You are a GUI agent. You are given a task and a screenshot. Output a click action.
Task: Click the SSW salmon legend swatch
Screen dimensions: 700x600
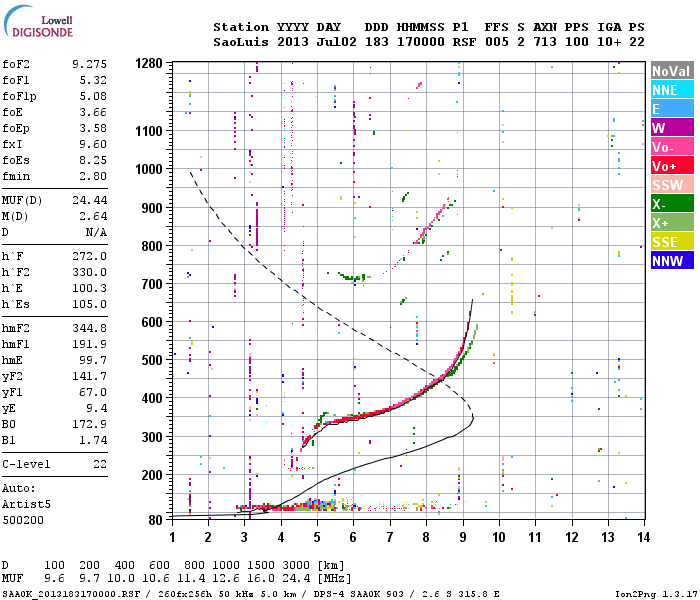(672, 184)
